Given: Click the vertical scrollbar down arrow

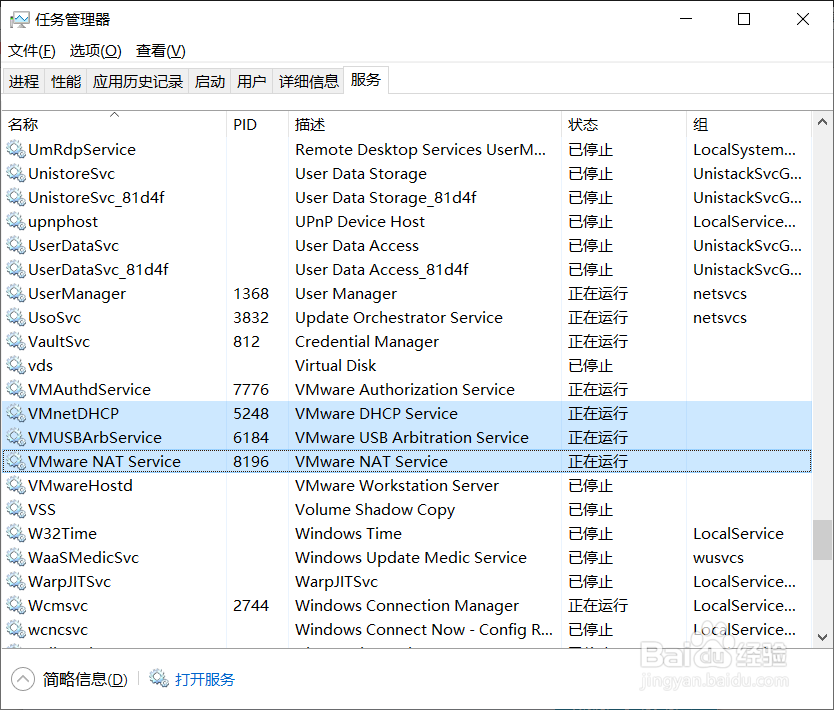Looking at the screenshot, I should point(823,635).
